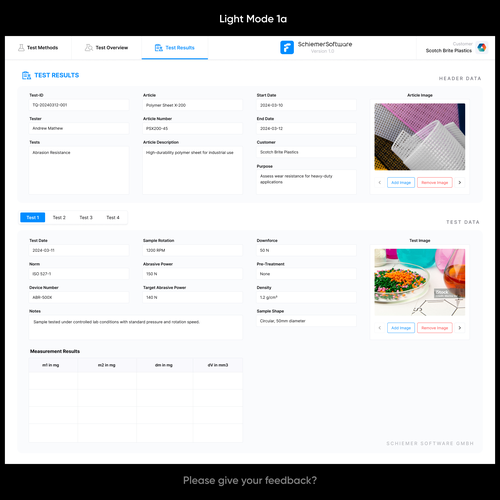Image resolution: width=500 pixels, height=500 pixels.
Task: Click Add Image under Article Image
Action: [401, 183]
